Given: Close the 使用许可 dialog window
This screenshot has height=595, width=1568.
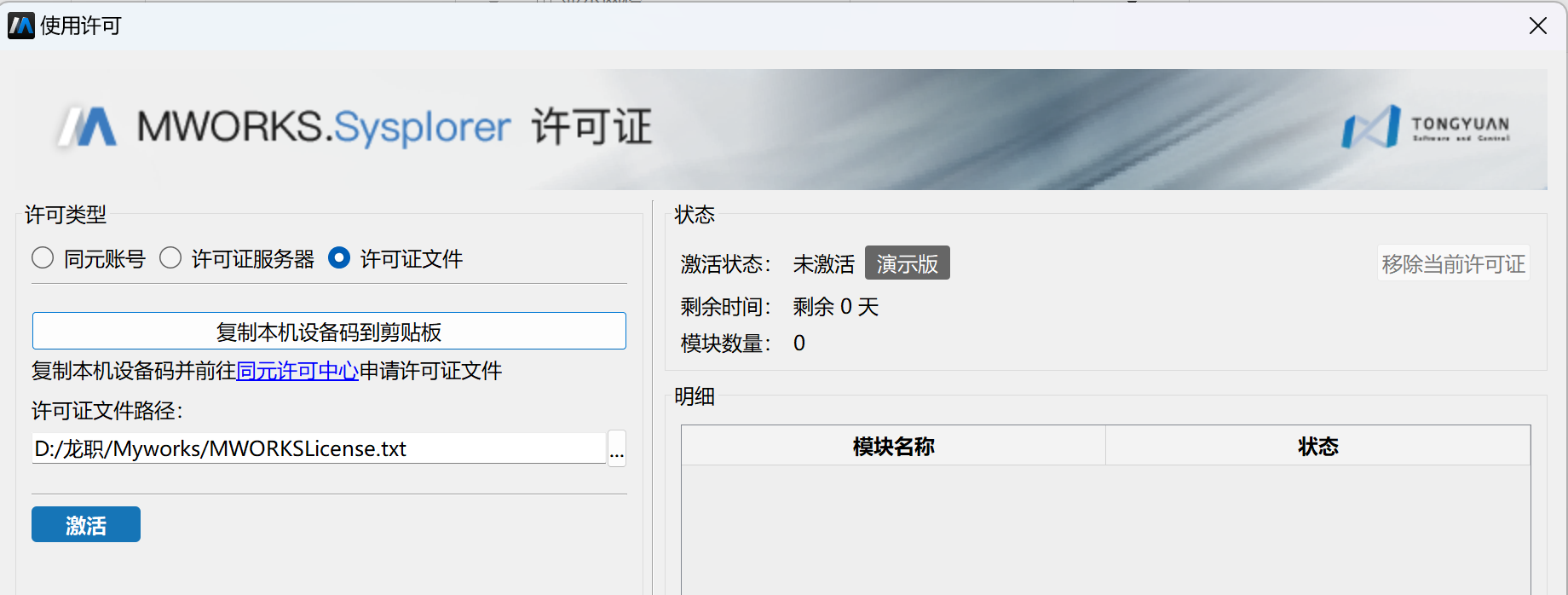Looking at the screenshot, I should [x=1538, y=26].
